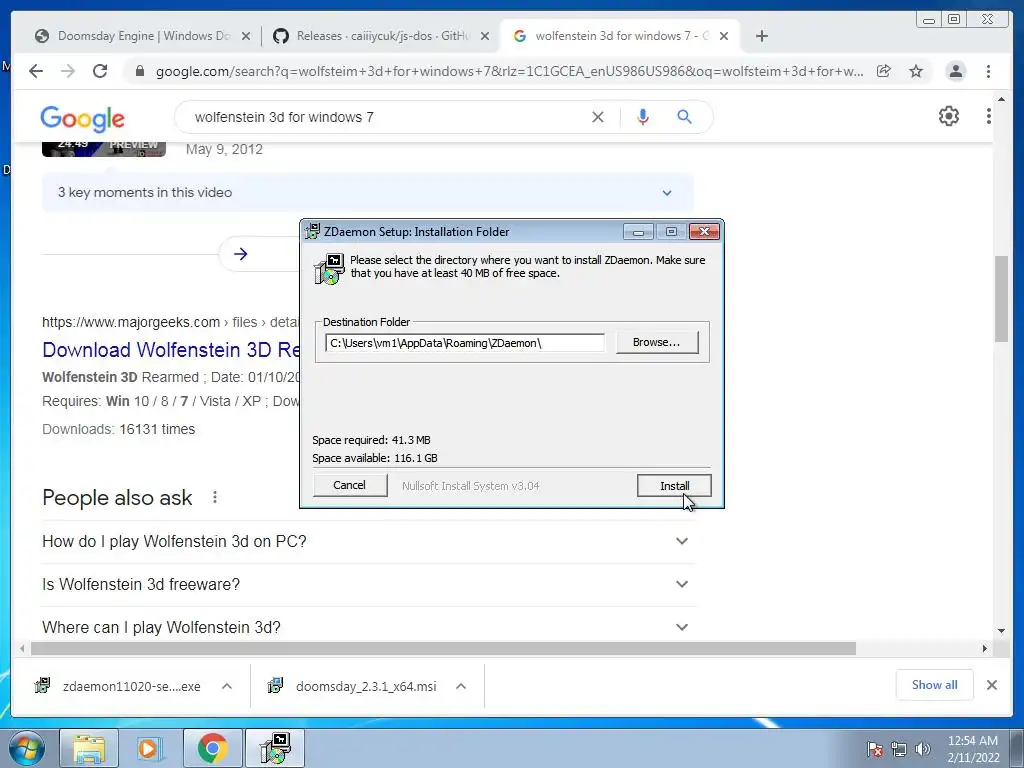Switch to the Releases js-dos GitHub tab

pos(382,36)
